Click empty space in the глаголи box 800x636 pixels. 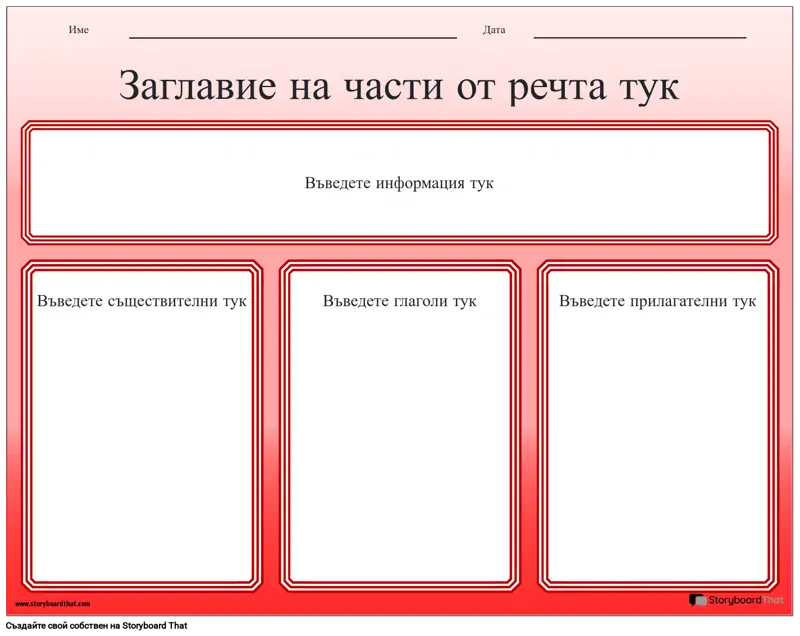[399, 450]
